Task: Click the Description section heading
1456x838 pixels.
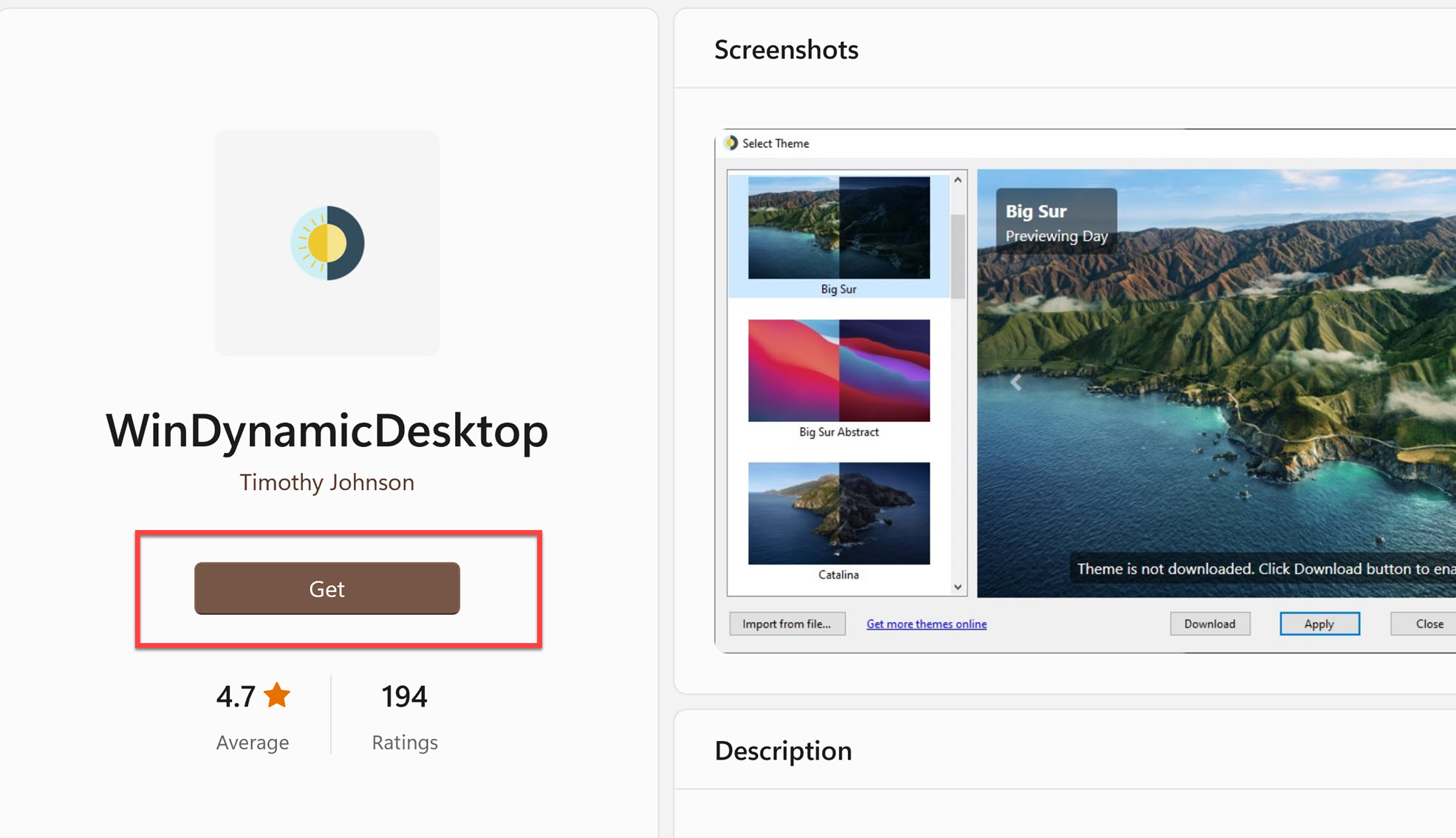Action: 782,750
